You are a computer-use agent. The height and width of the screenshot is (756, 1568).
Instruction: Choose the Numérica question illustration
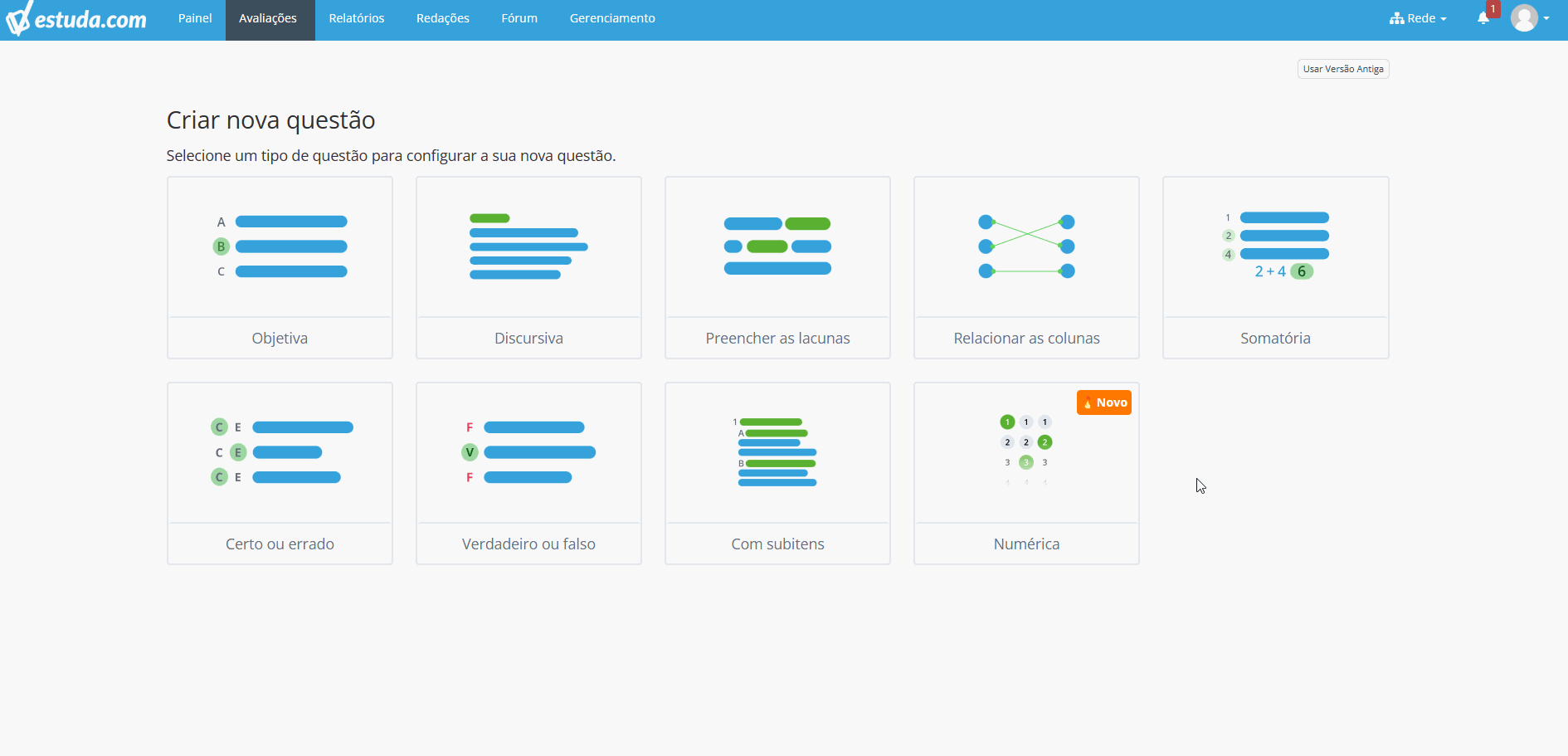click(x=1026, y=452)
